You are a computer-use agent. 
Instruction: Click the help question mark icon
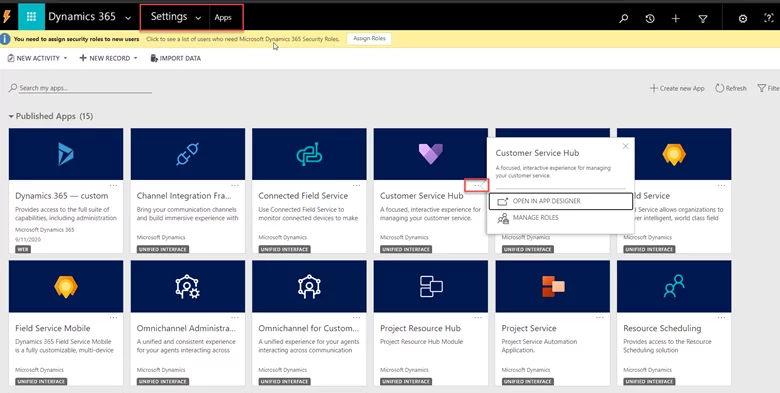click(x=768, y=18)
